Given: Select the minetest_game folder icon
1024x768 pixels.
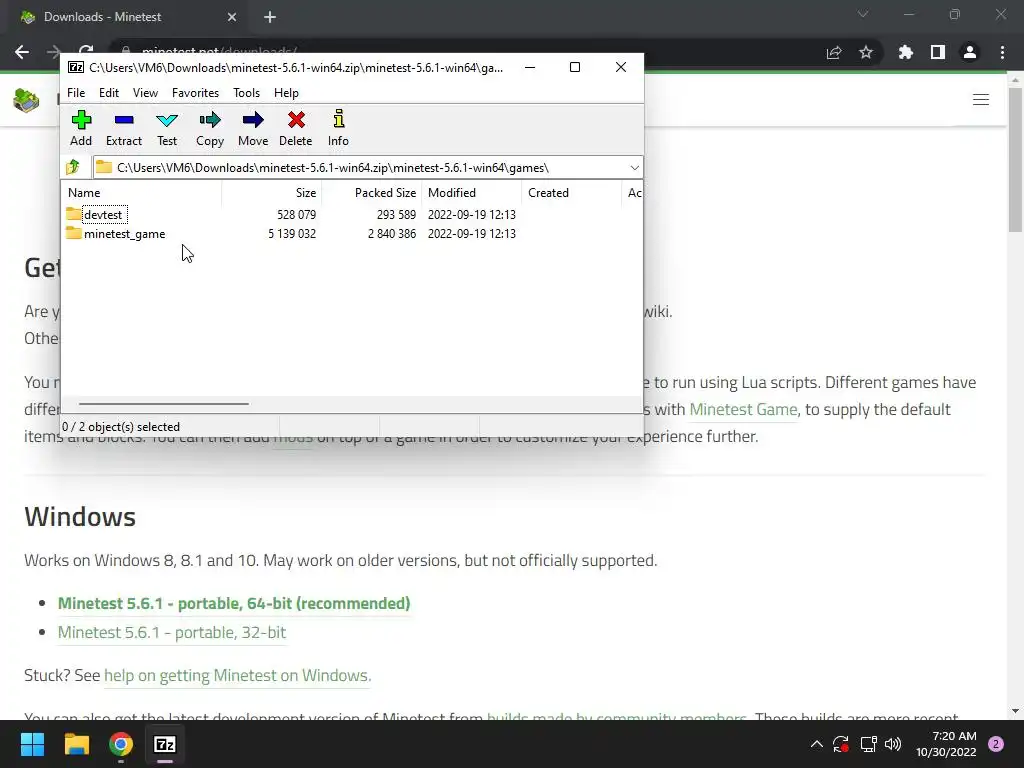Looking at the screenshot, I should tap(73, 233).
